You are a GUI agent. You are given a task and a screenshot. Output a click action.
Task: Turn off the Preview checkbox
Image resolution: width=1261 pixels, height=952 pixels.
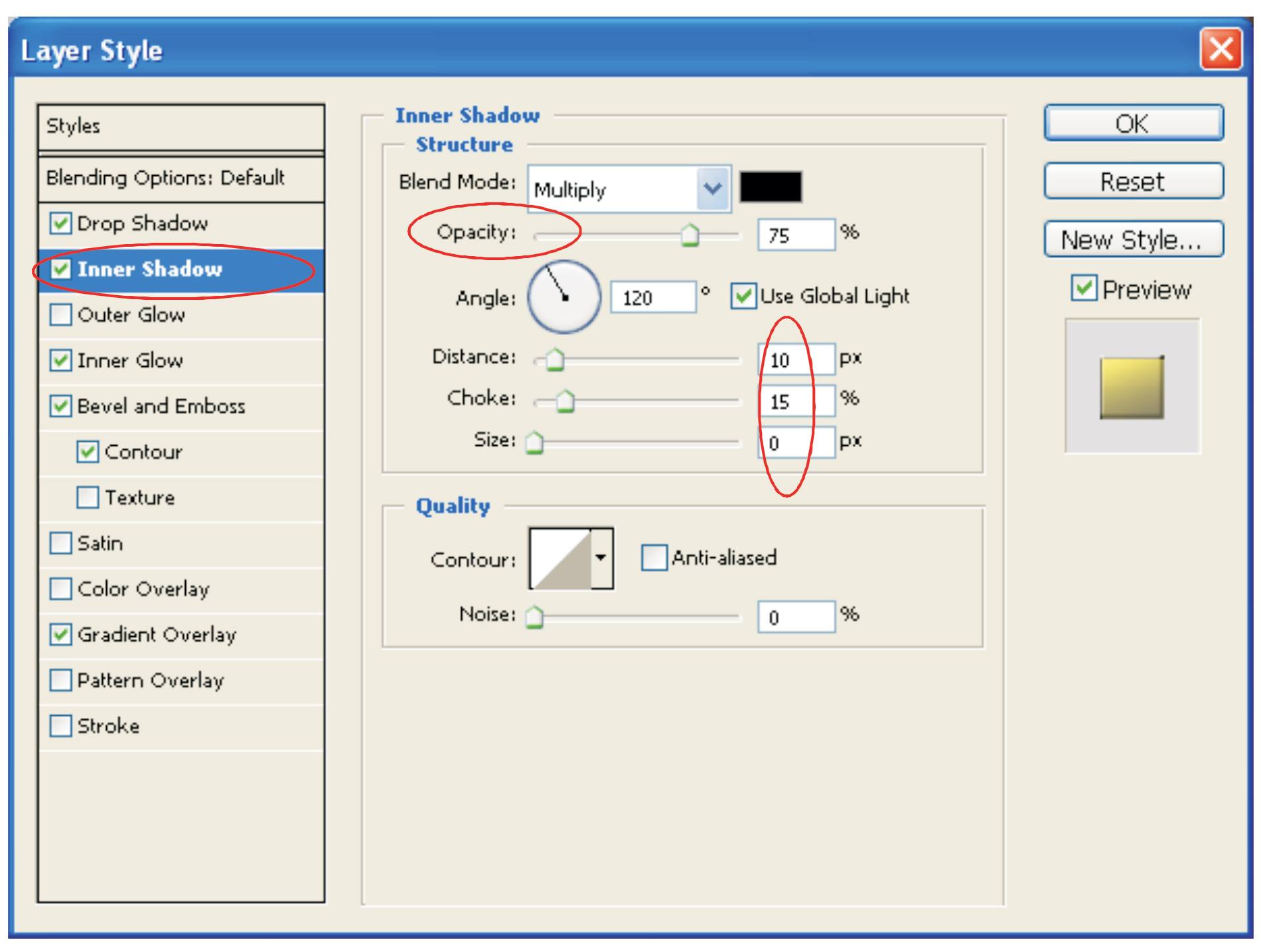point(1083,289)
